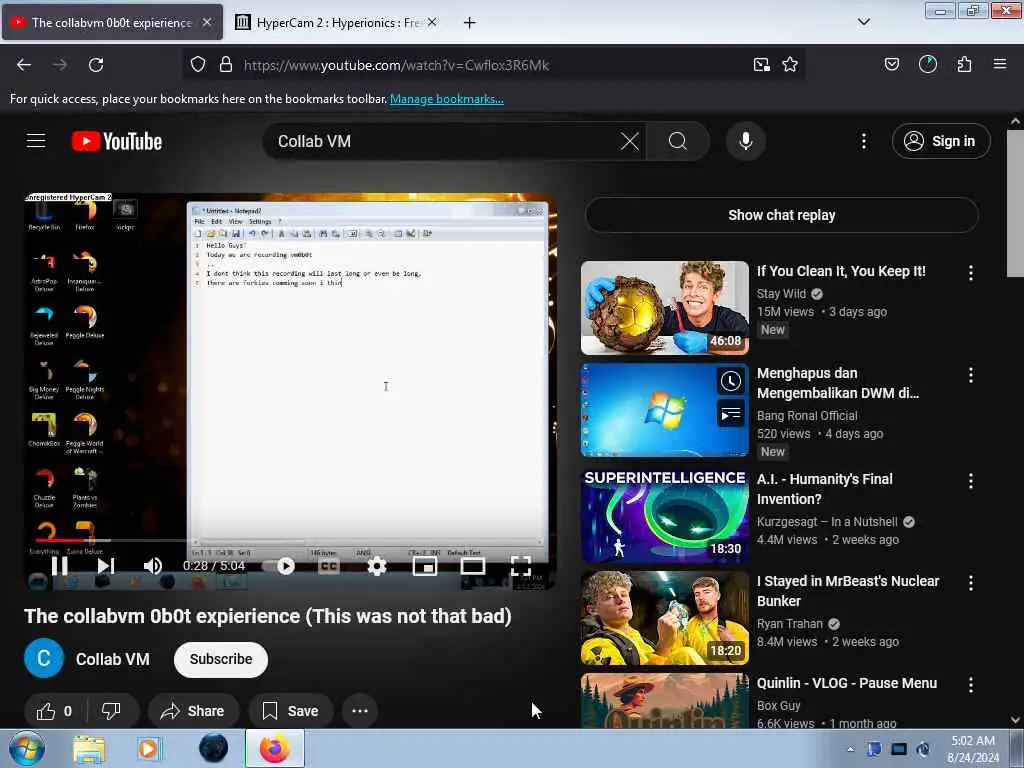Start voice search with the microphone
1024x768 pixels.
pyautogui.click(x=746, y=141)
